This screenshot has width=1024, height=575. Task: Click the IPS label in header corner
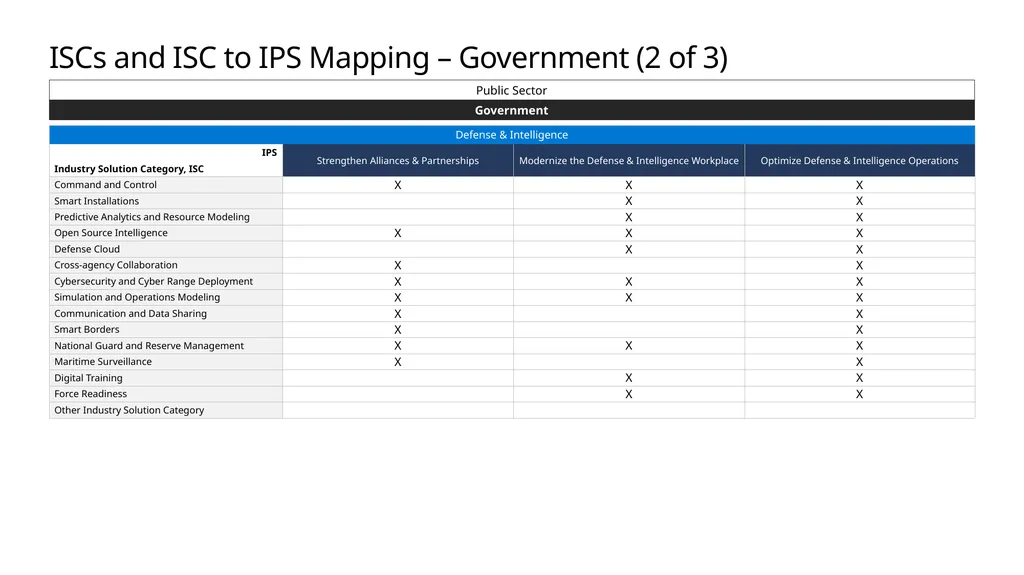pos(269,152)
